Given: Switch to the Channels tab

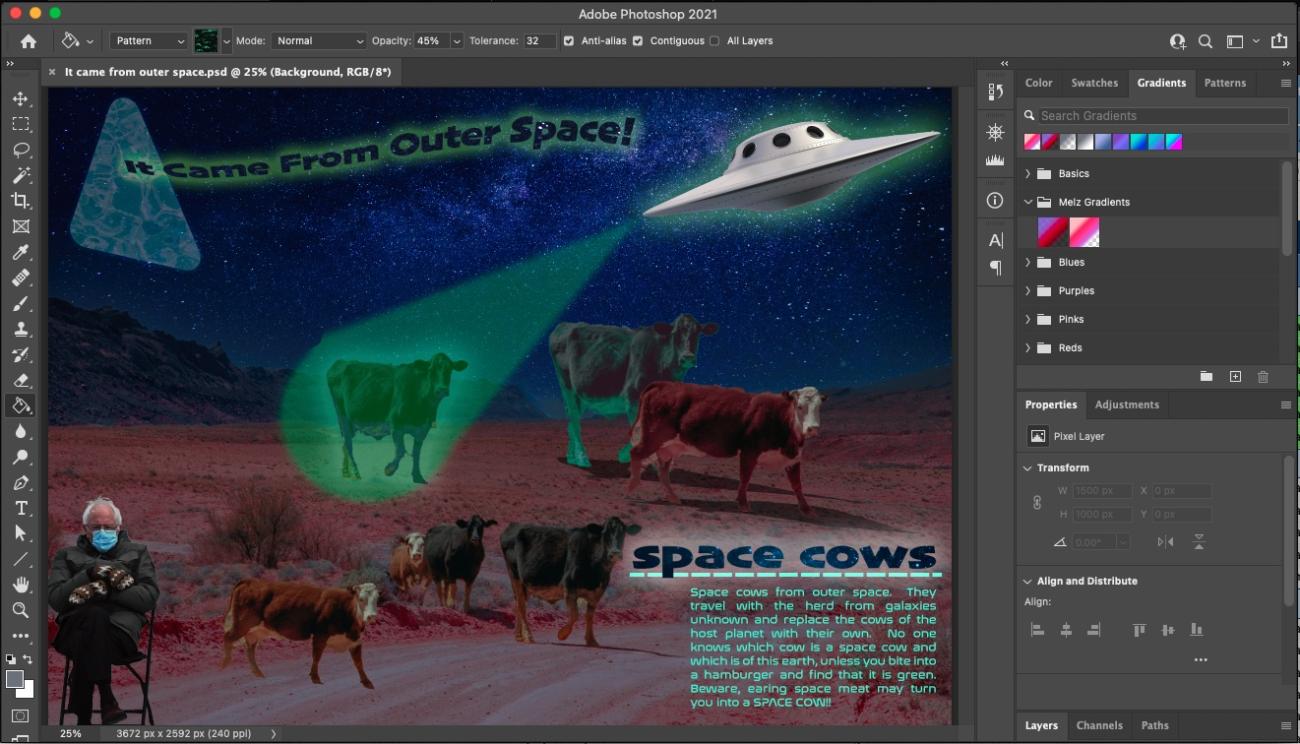Looking at the screenshot, I should 1099,726.
